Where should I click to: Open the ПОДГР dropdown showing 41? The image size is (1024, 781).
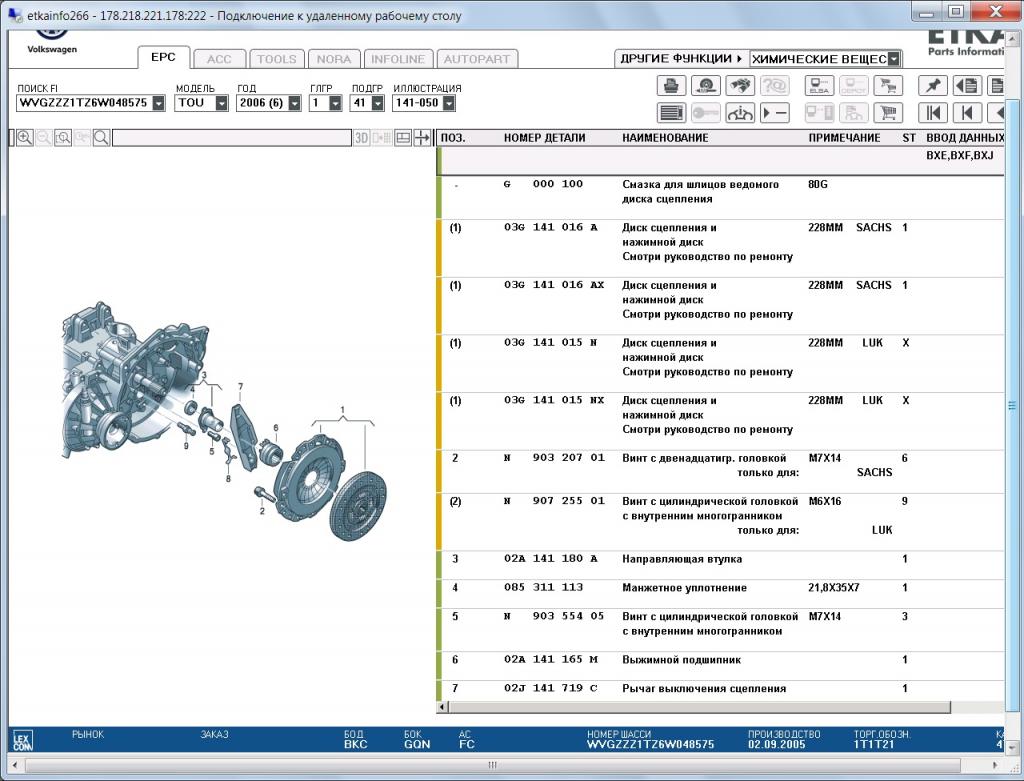point(377,103)
